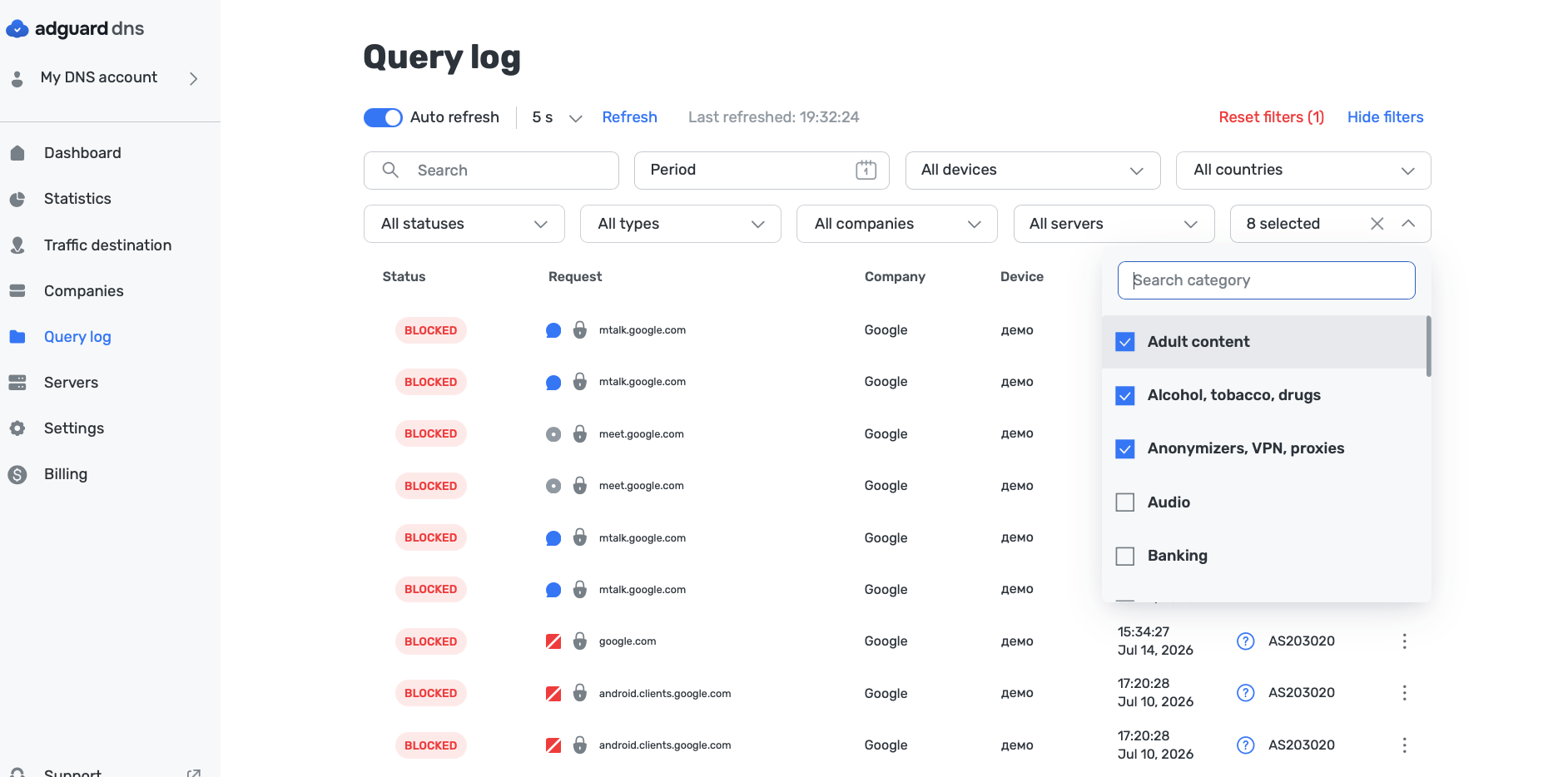Expand the All devices dropdown
This screenshot has width=1568, height=777.
tap(1032, 171)
